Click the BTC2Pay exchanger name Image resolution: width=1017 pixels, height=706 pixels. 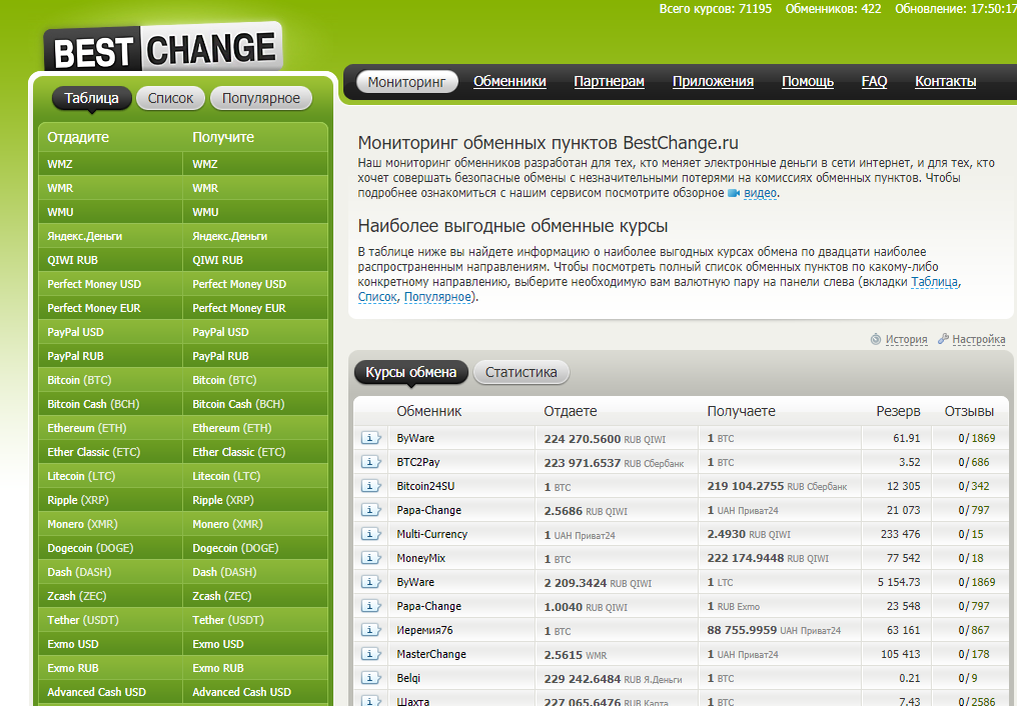(418, 462)
